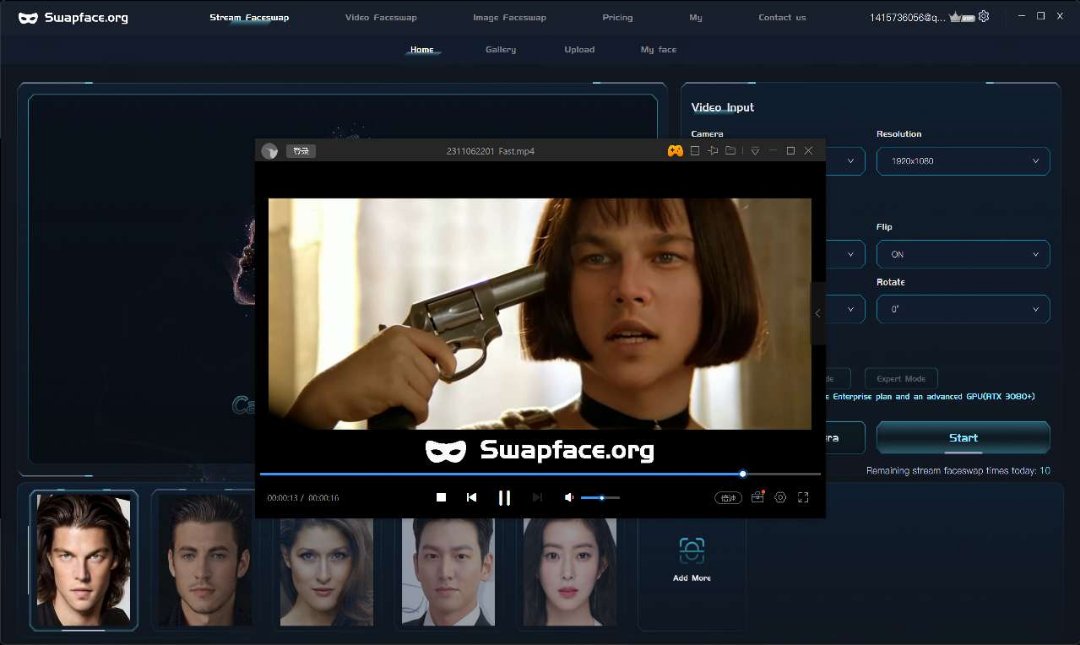Mute the video player speaker

tap(569, 497)
